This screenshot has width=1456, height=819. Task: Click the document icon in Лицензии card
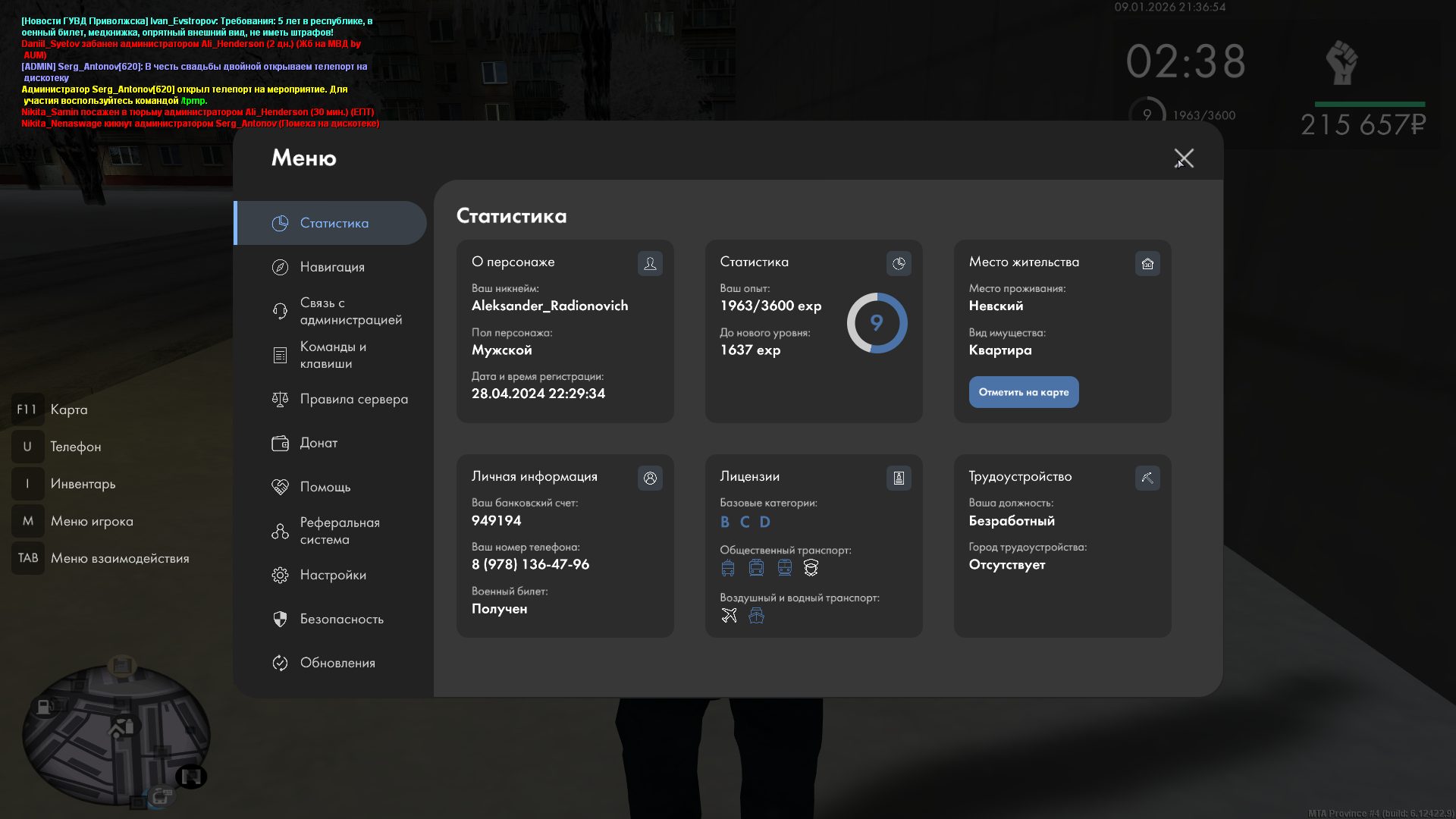(x=899, y=478)
